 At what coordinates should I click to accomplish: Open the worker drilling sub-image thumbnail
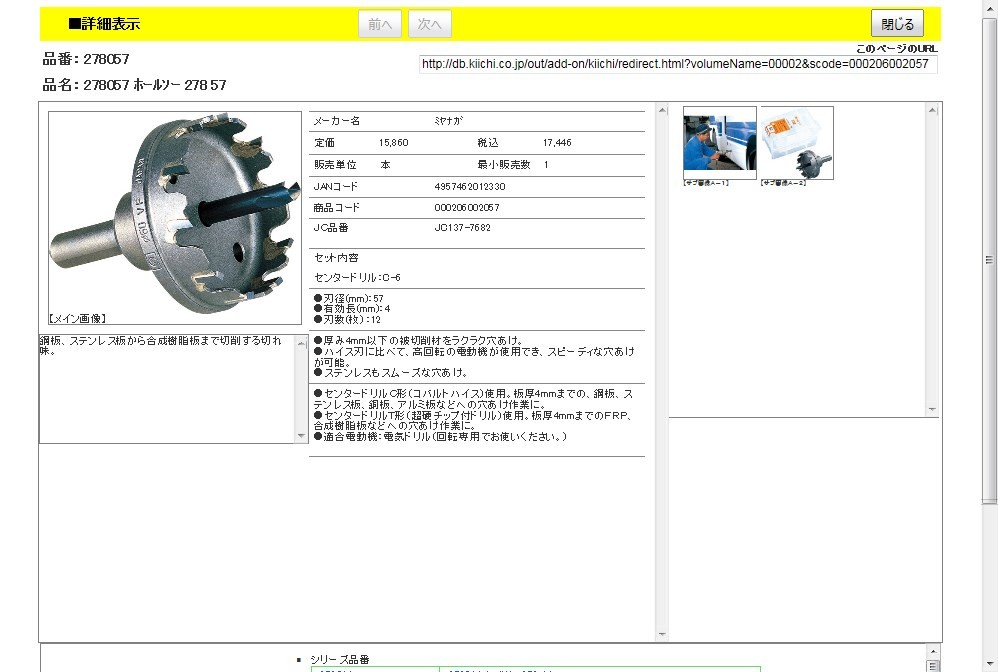click(x=720, y=143)
